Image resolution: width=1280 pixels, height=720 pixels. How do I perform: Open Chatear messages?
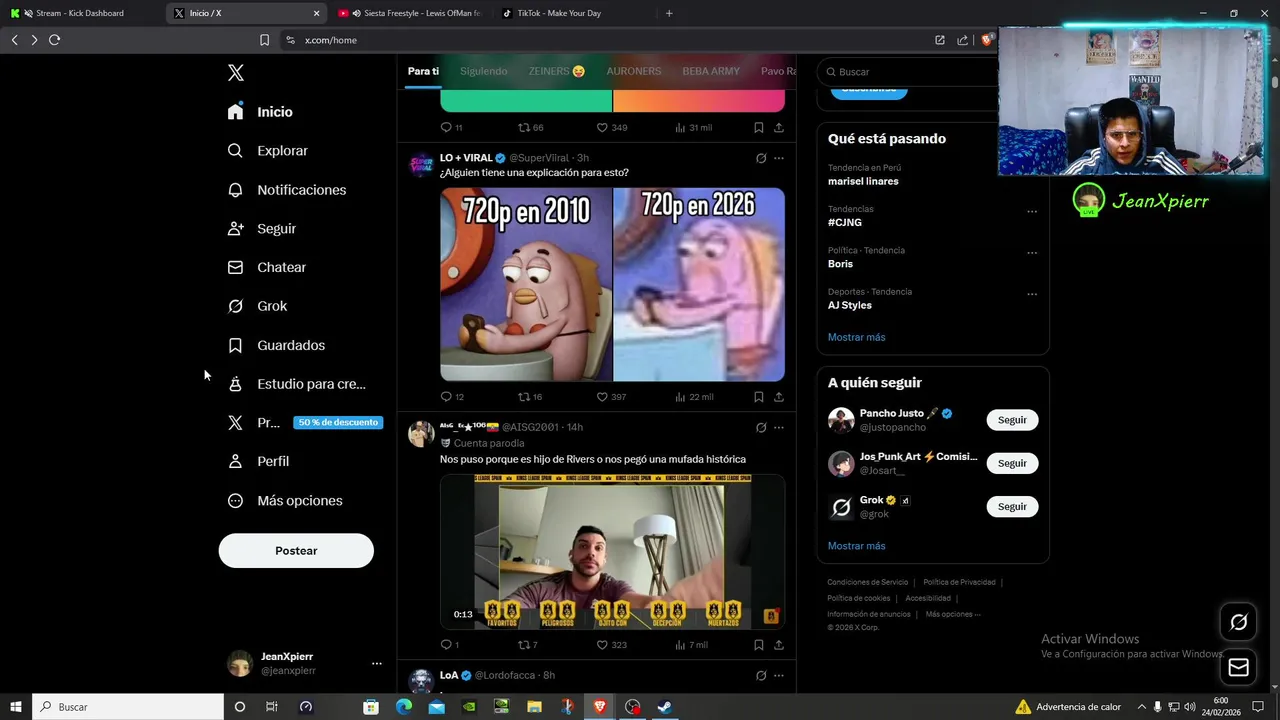266,267
